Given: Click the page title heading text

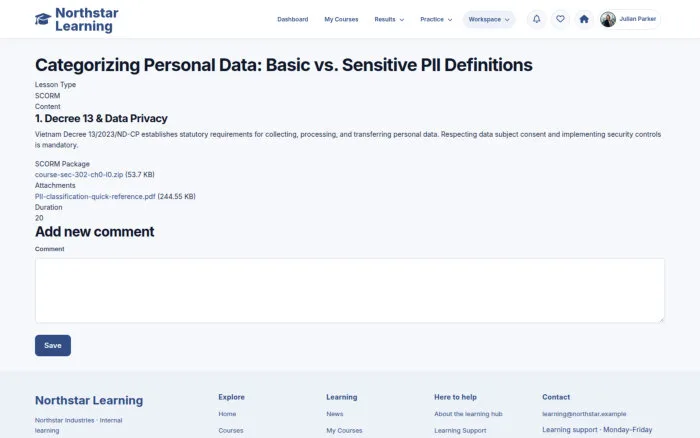Looking at the screenshot, I should 283,65.
